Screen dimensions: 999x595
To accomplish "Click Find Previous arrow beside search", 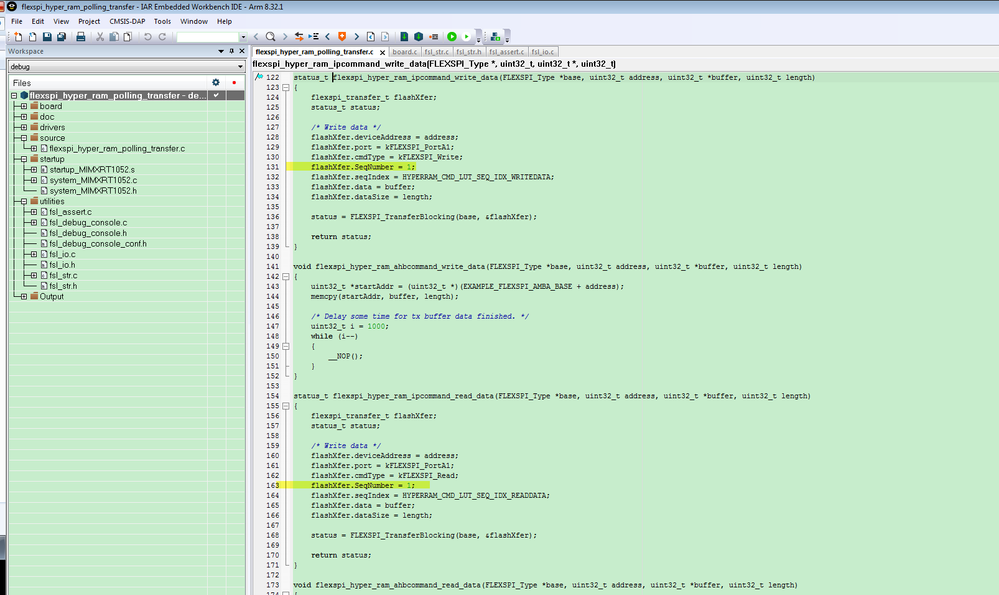I will [256, 37].
